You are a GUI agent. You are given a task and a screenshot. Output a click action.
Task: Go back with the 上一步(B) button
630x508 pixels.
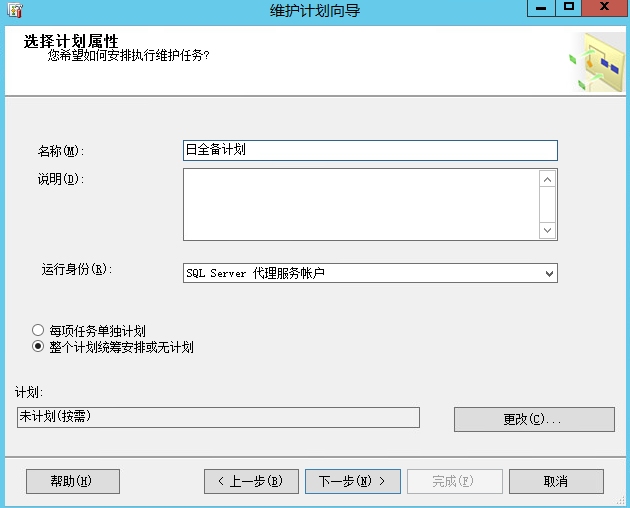(x=251, y=481)
